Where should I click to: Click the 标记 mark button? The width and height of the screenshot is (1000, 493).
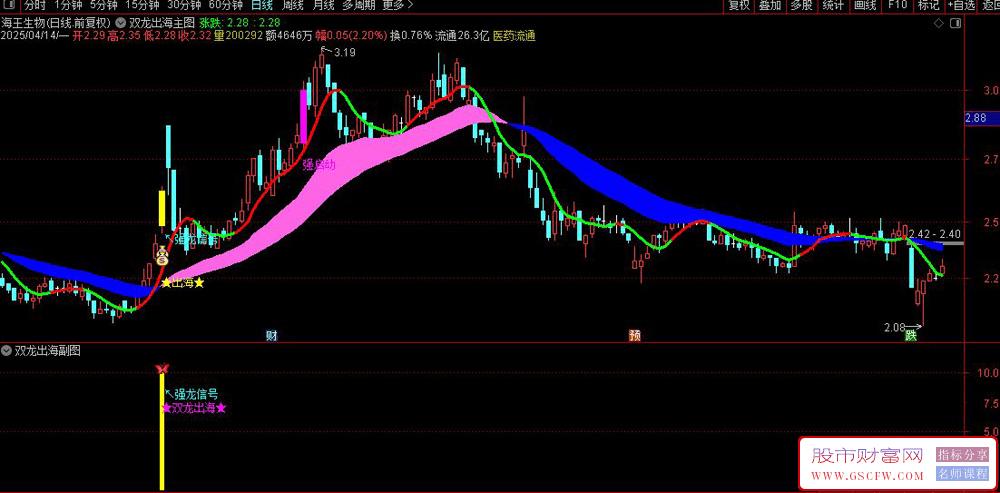tap(928, 6)
